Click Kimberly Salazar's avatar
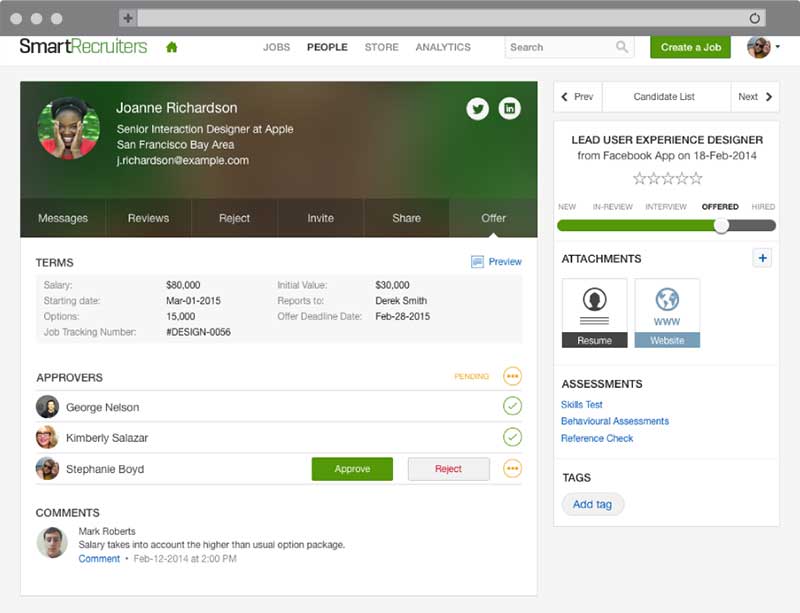 pos(47,437)
